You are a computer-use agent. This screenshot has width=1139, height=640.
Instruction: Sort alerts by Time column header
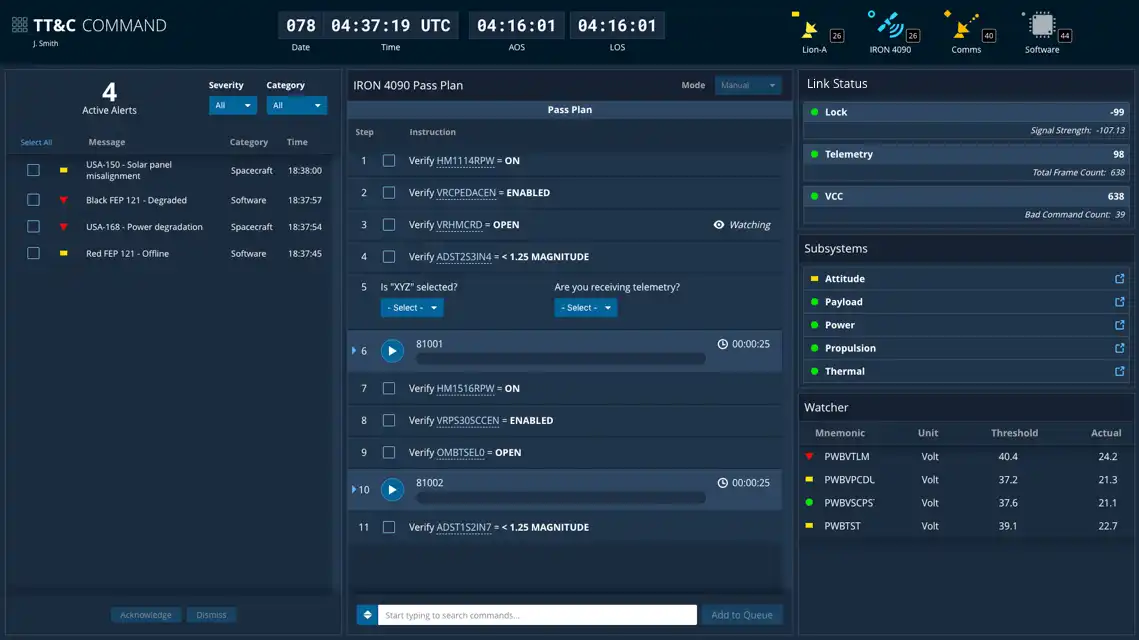point(297,142)
